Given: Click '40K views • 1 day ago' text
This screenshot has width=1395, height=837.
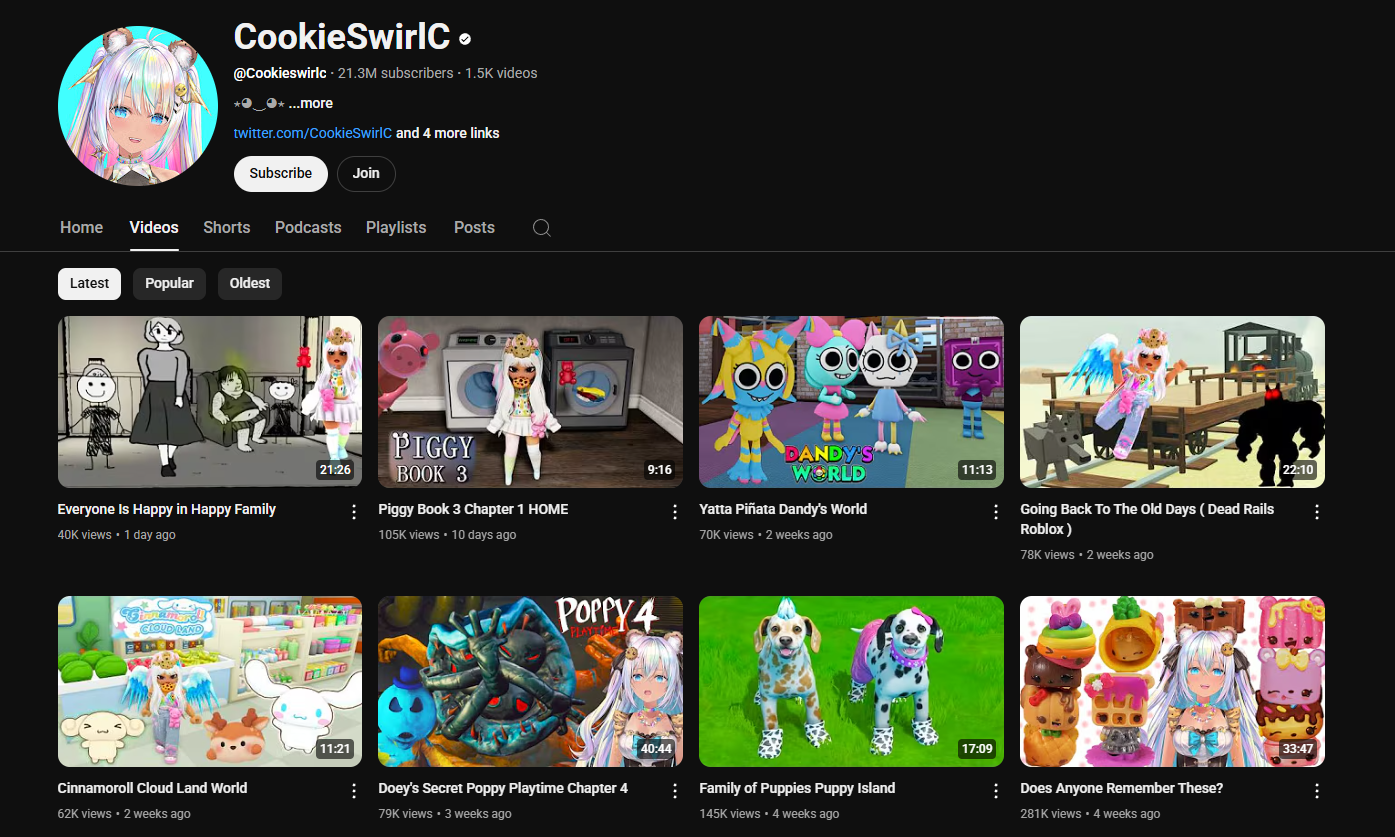Looking at the screenshot, I should tap(117, 535).
